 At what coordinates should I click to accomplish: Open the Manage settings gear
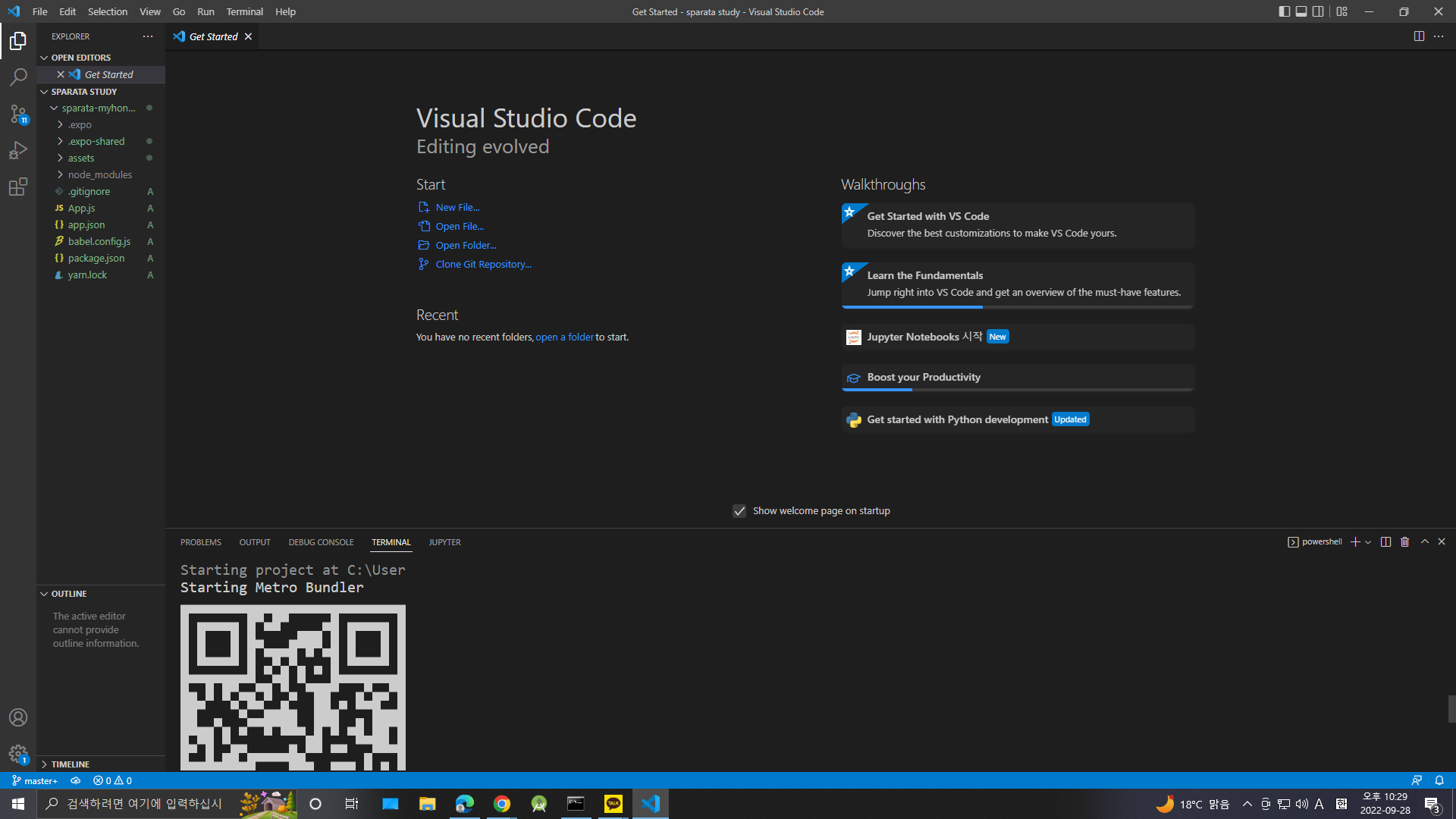tap(18, 754)
